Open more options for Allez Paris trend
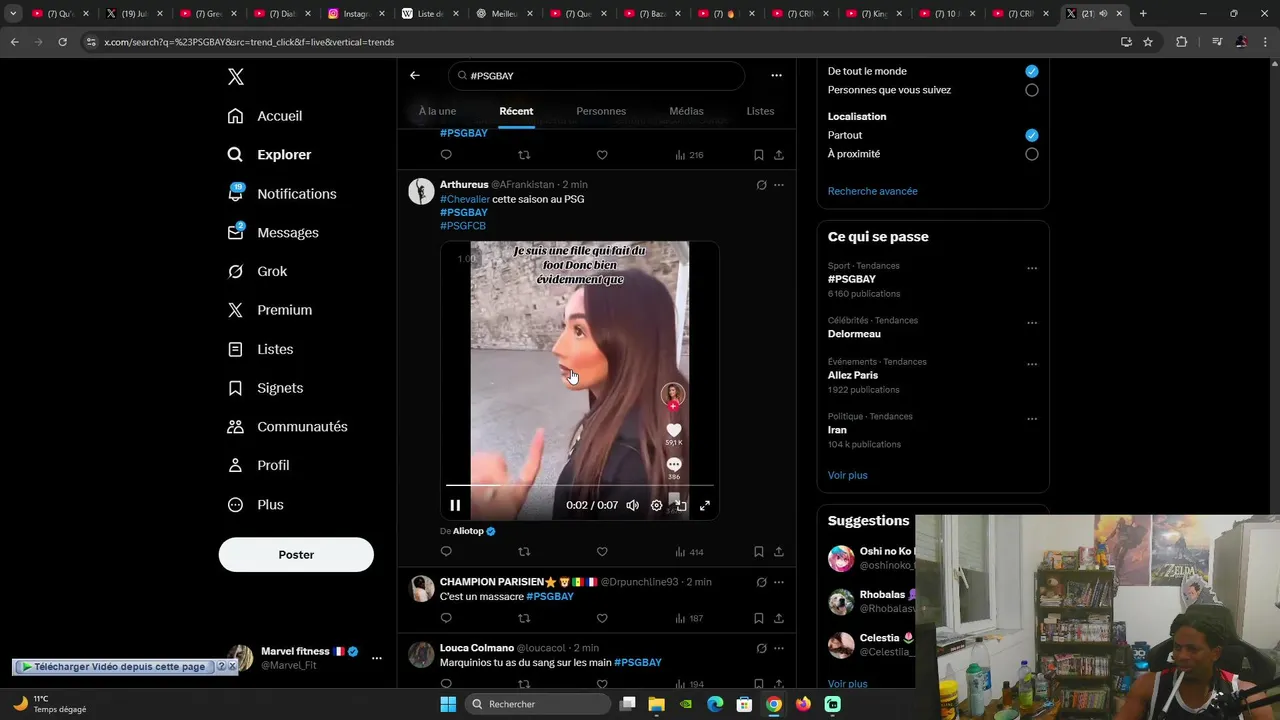The width and height of the screenshot is (1280, 720). (x=1032, y=364)
